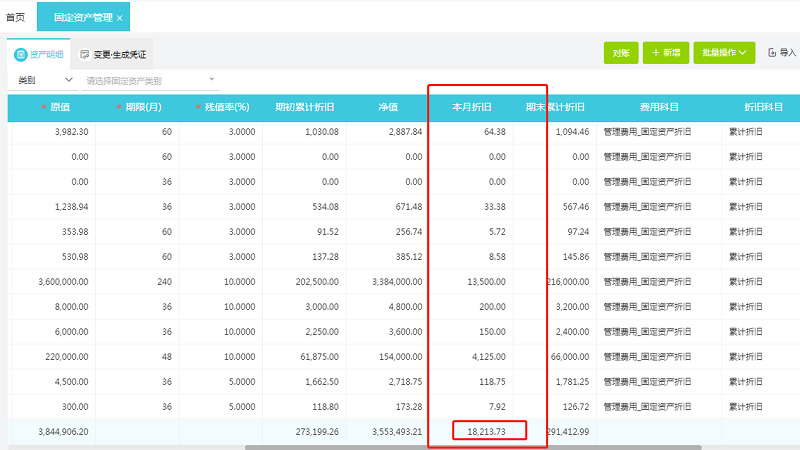Screen dimensions: 800x450
Task: Open the 批量操作 dropdown
Action: pyautogui.click(x=724, y=53)
